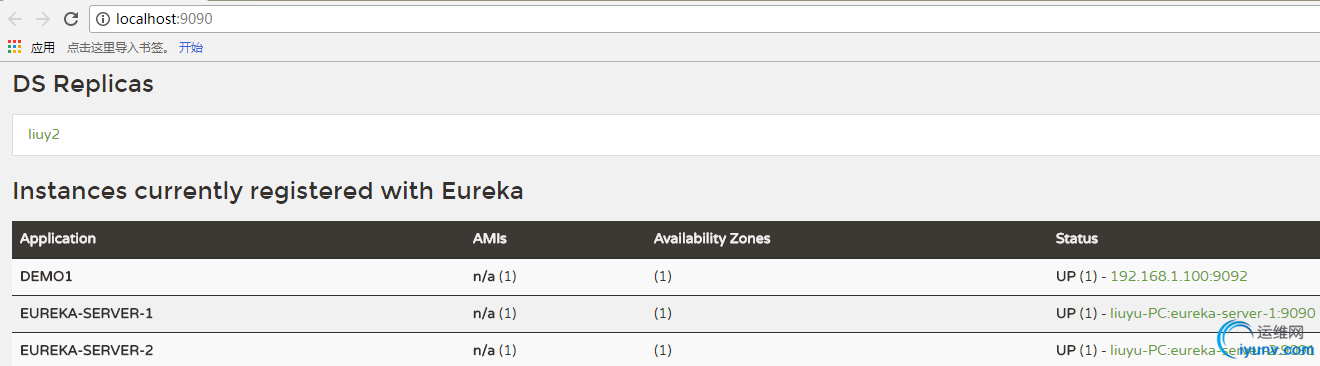Open the site information icon beside localhost
The image size is (1320, 366).
104,19
